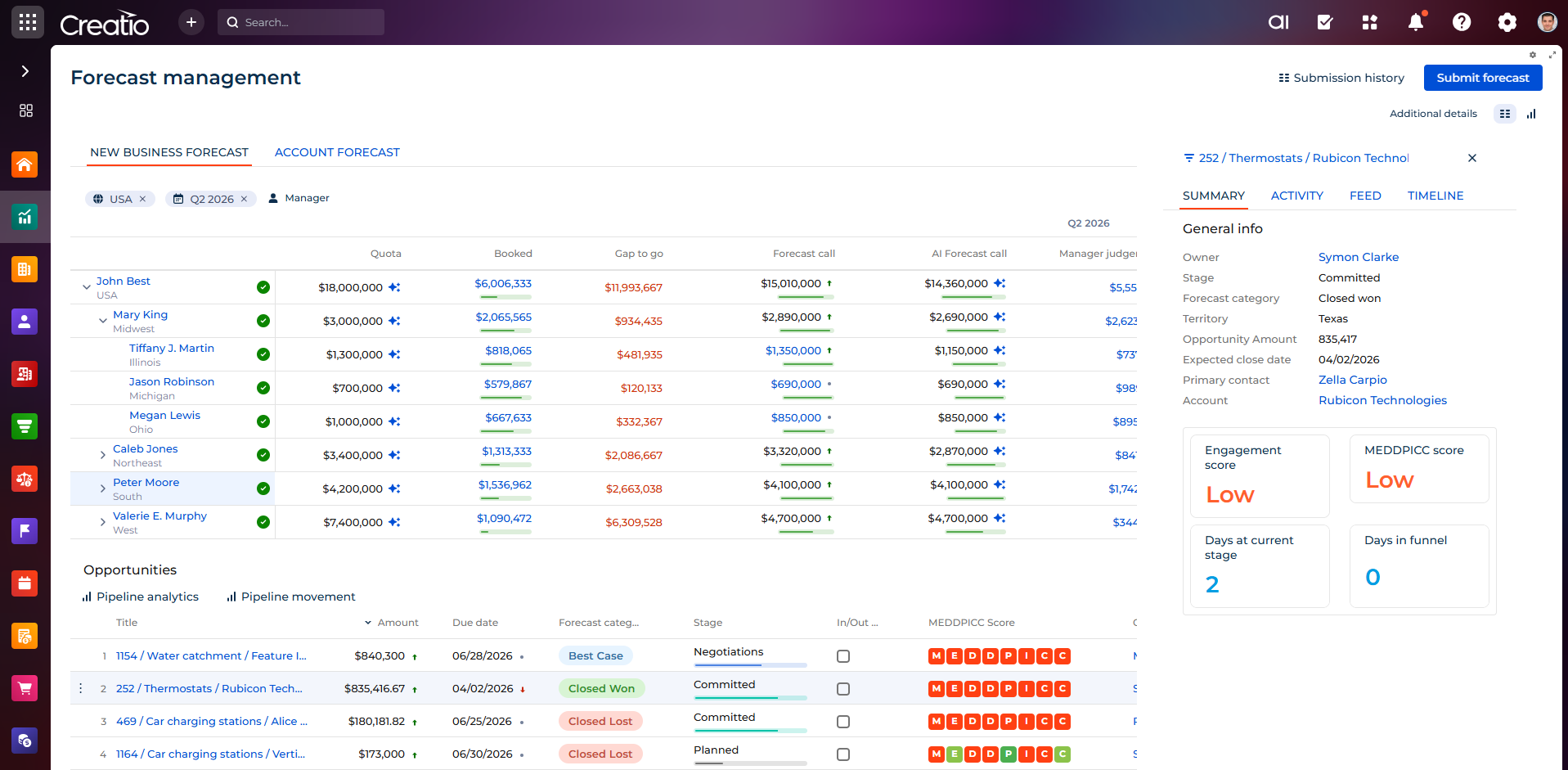The width and height of the screenshot is (1568, 770).
Task: Open the app launcher grid icon
Action: [27, 22]
